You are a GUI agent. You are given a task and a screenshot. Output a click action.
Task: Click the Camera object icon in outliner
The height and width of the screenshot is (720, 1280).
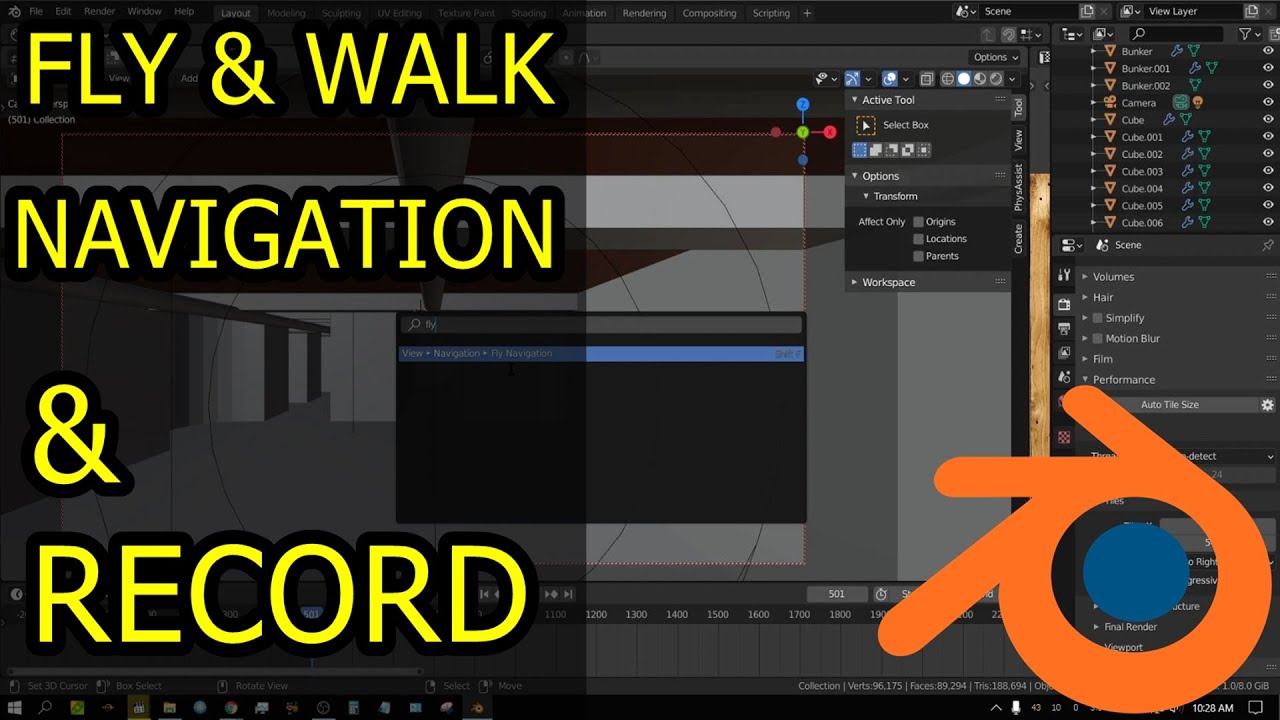tap(1109, 102)
